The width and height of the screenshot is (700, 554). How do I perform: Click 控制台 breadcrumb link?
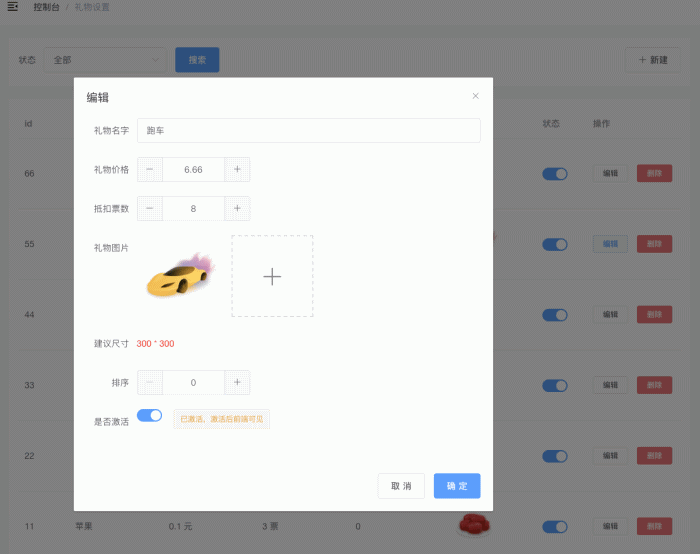(x=46, y=7)
